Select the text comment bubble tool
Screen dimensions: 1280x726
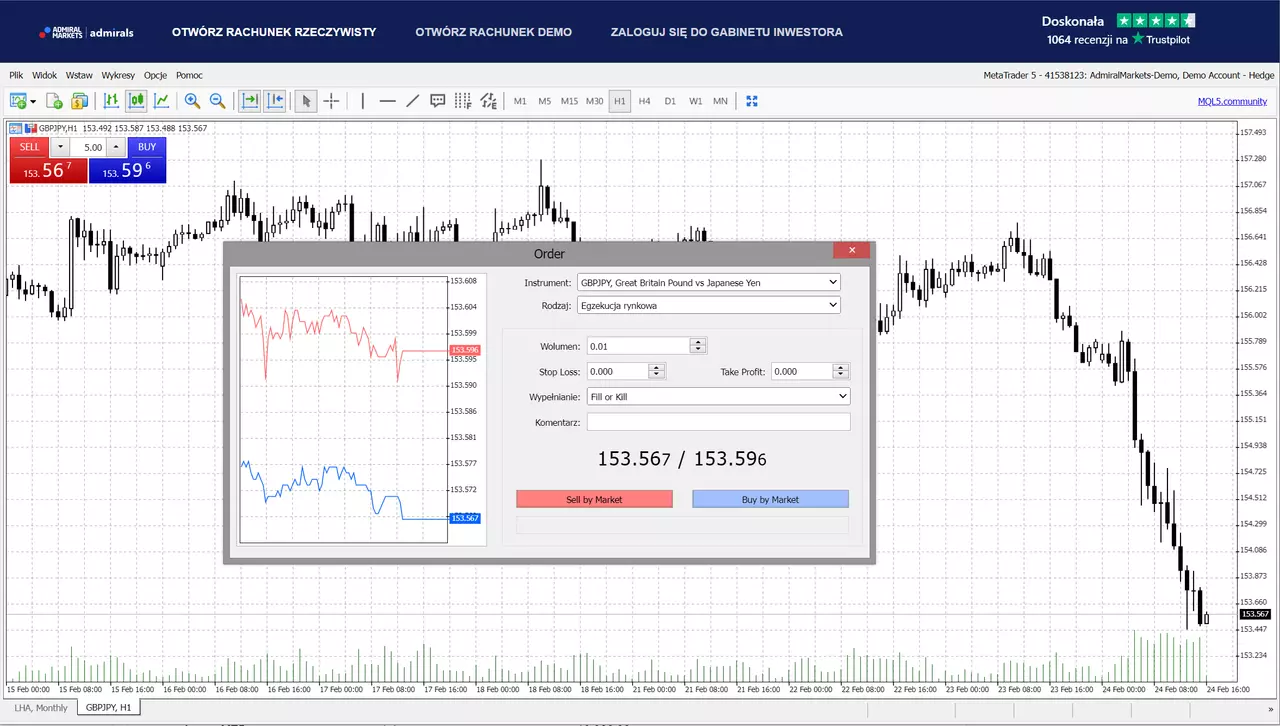point(438,101)
